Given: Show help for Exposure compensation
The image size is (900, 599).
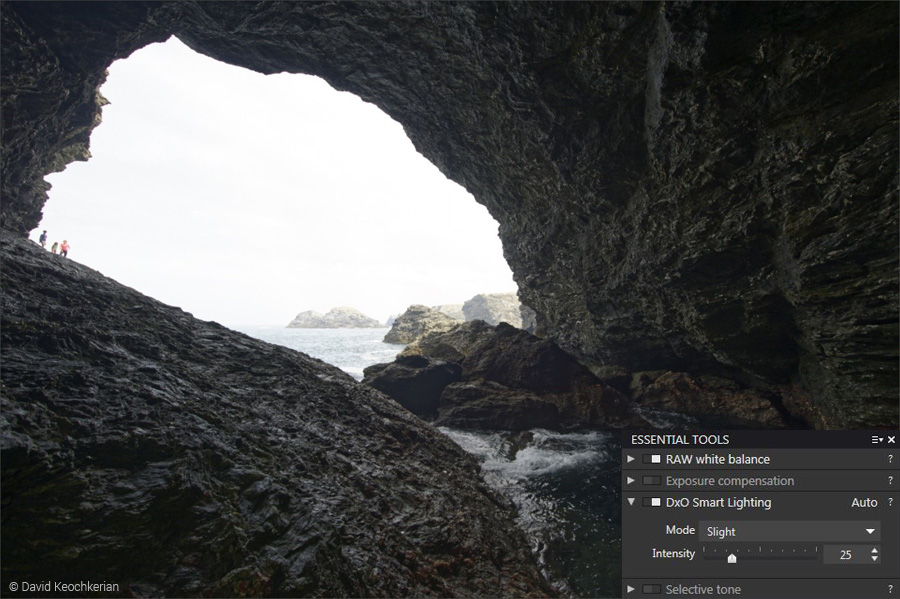Looking at the screenshot, I should coord(890,481).
